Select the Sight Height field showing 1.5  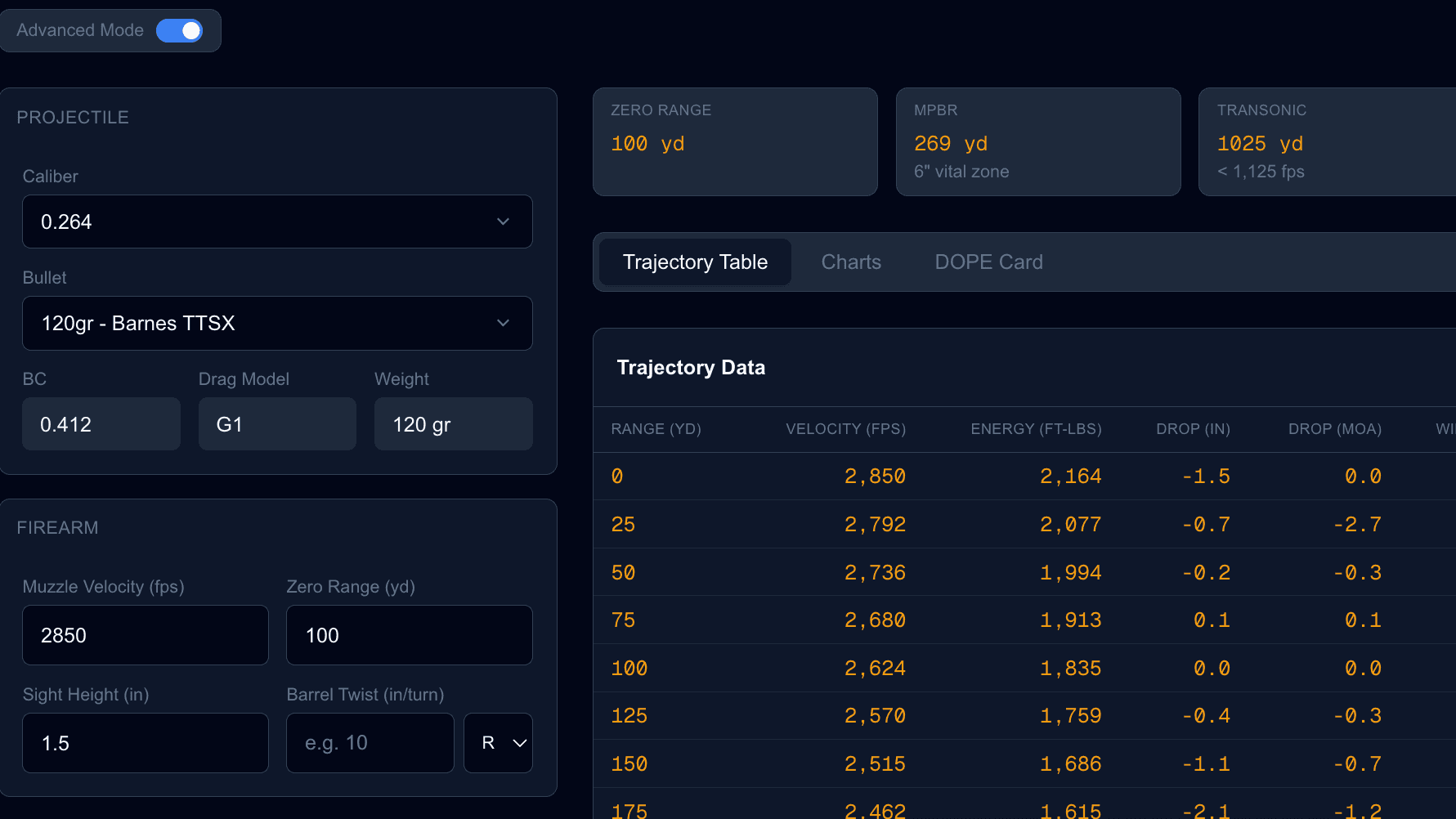coord(145,742)
